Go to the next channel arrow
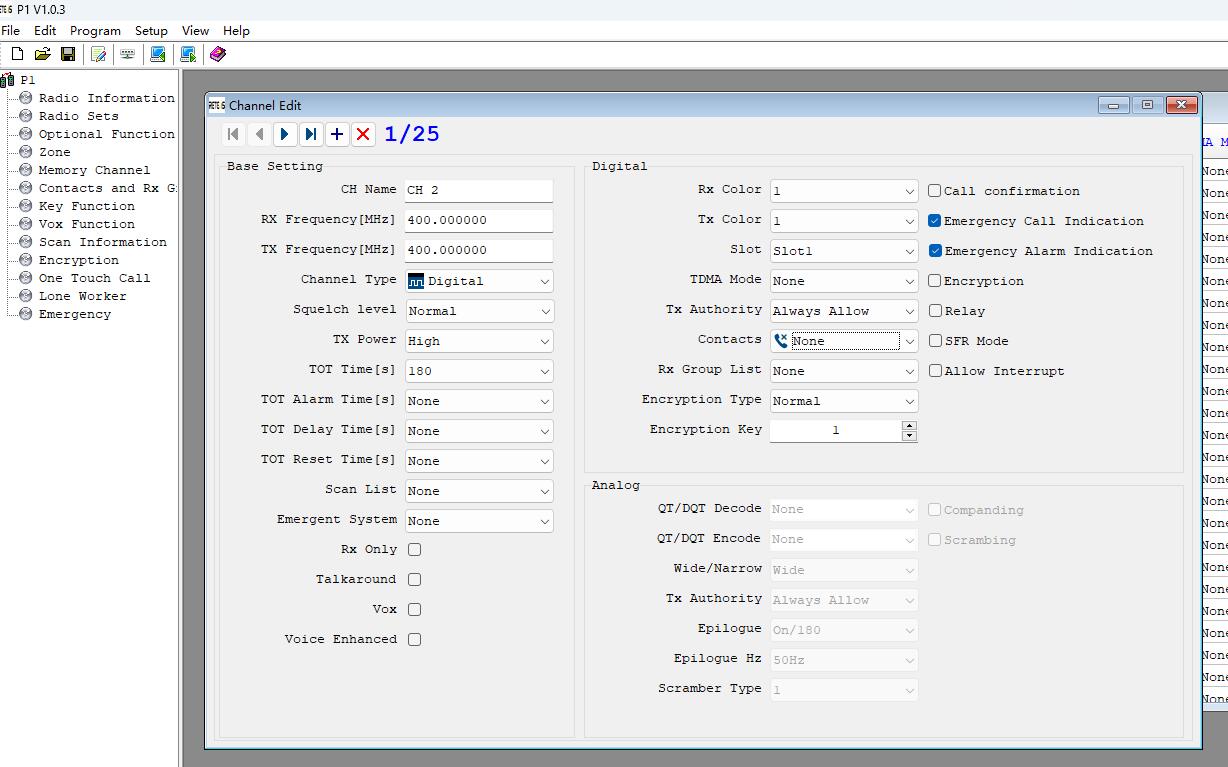 pos(285,134)
